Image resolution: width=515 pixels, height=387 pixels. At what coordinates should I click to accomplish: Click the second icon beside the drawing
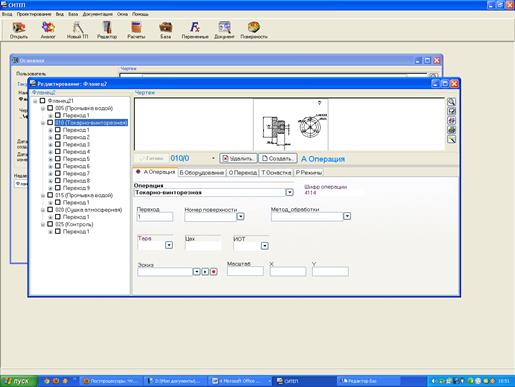pyautogui.click(x=451, y=111)
